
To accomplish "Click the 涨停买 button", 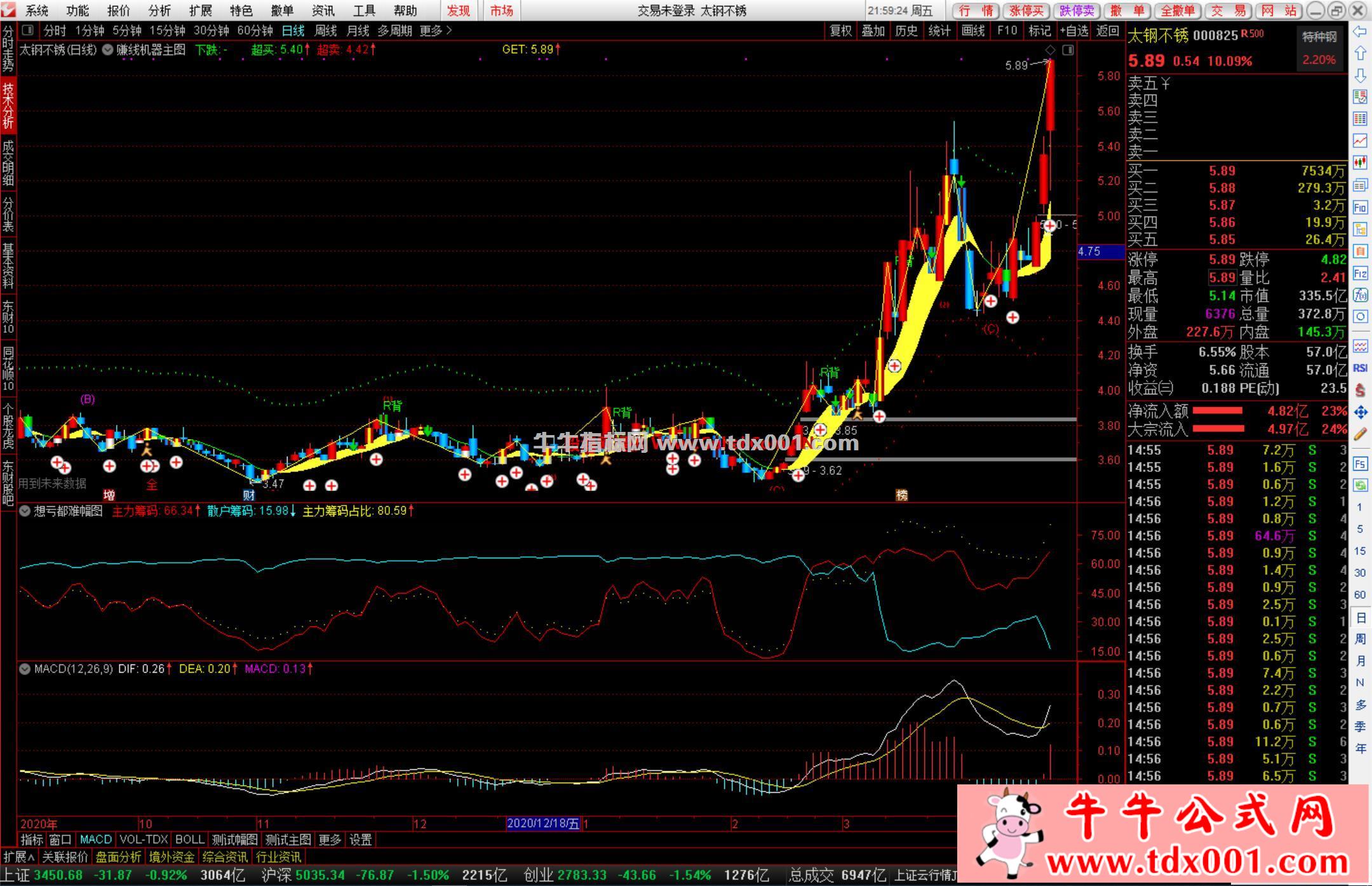I will click(x=1026, y=11).
